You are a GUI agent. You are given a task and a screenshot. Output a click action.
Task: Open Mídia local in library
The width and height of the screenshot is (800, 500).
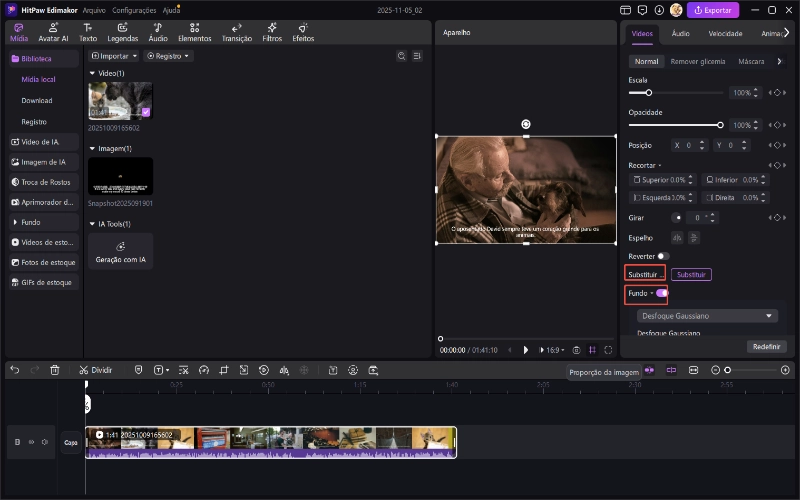pyautogui.click(x=38, y=80)
